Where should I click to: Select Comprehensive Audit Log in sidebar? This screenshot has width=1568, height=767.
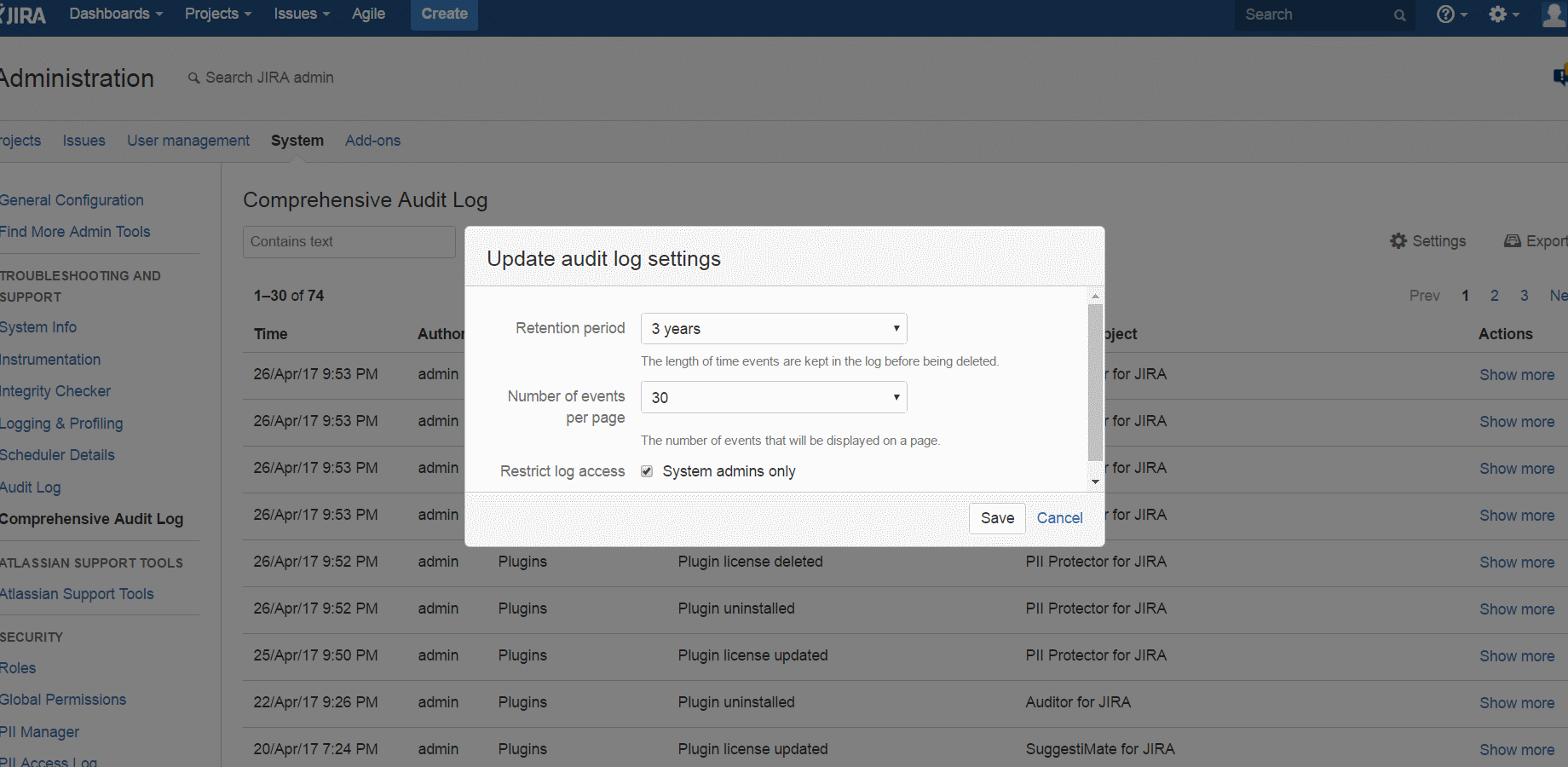91,519
